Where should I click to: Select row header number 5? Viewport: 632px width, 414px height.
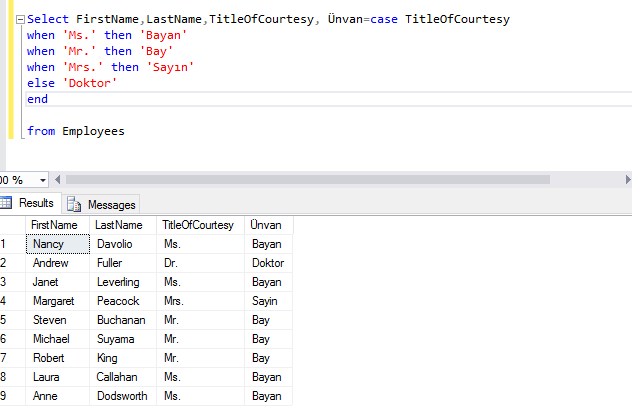click(x=12, y=320)
